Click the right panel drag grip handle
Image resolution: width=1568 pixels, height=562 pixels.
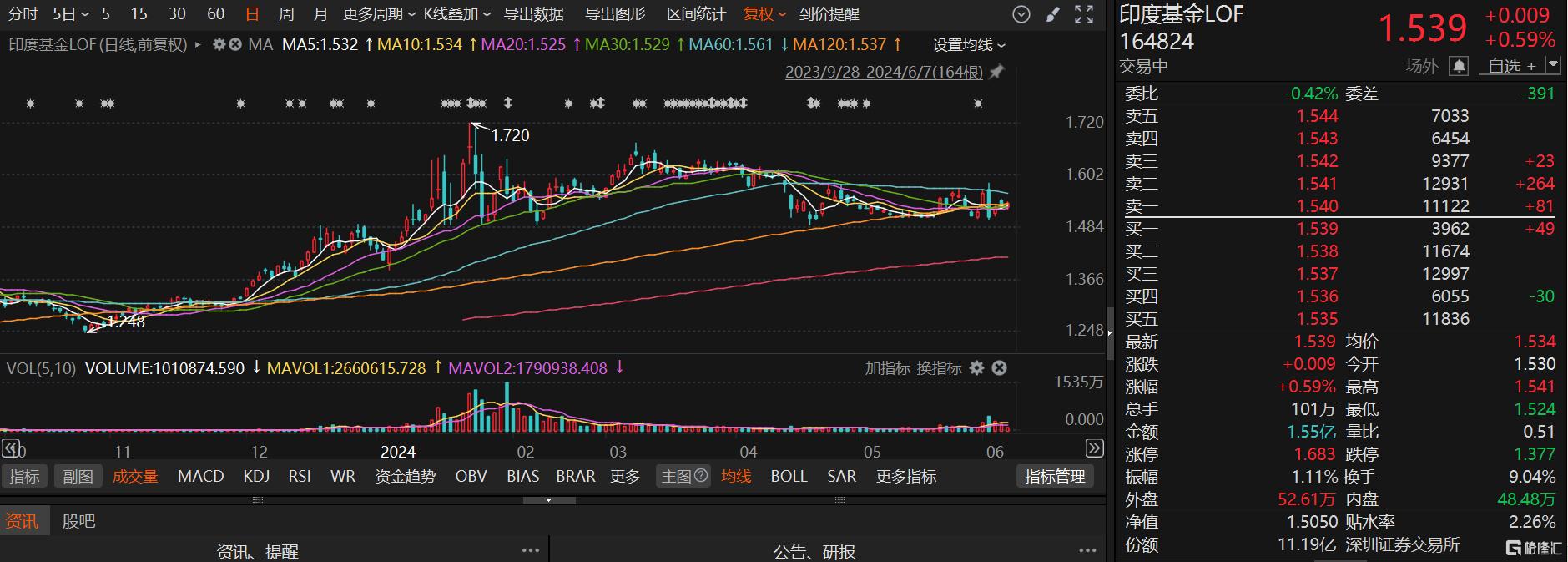840,500
